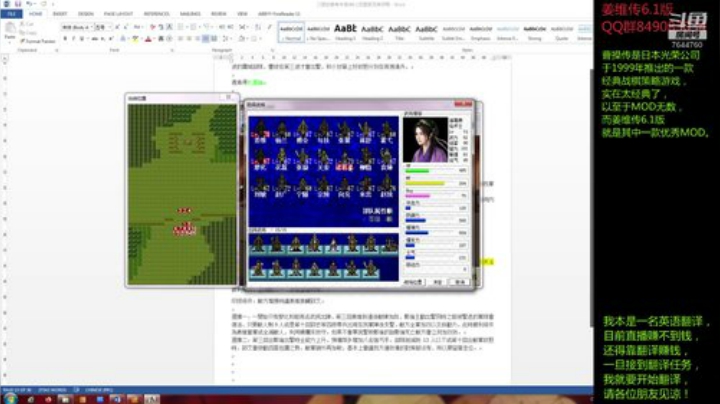720x404 pixels.
Task: Click the Text Effects icon
Action: pos(124,39)
